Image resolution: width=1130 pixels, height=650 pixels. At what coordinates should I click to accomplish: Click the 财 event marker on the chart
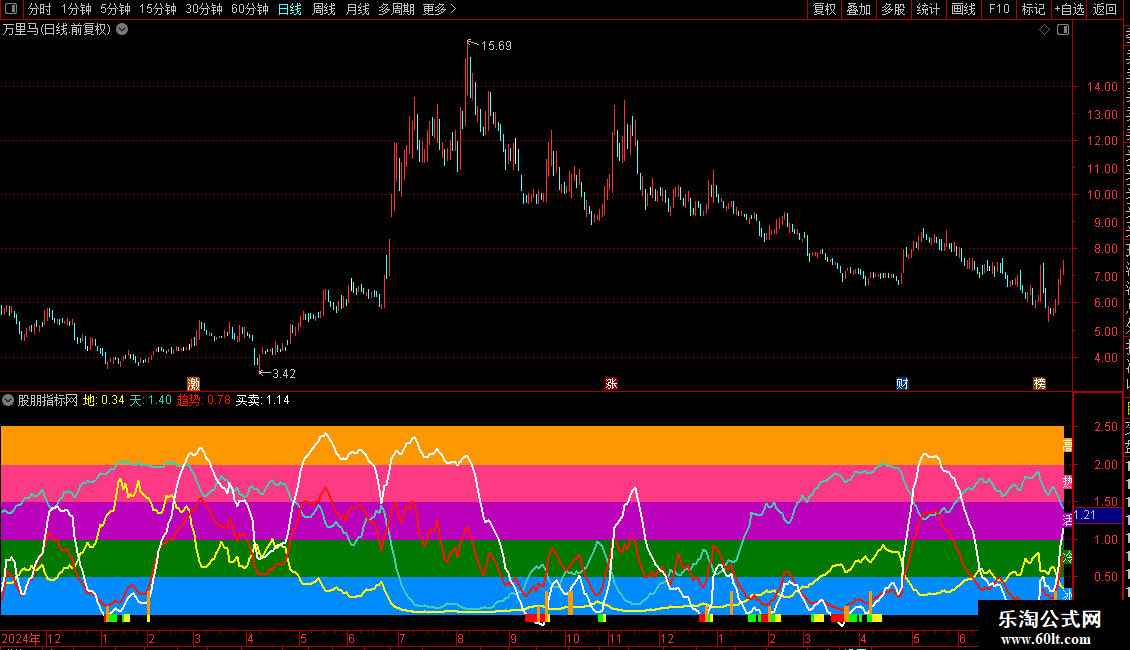point(902,383)
